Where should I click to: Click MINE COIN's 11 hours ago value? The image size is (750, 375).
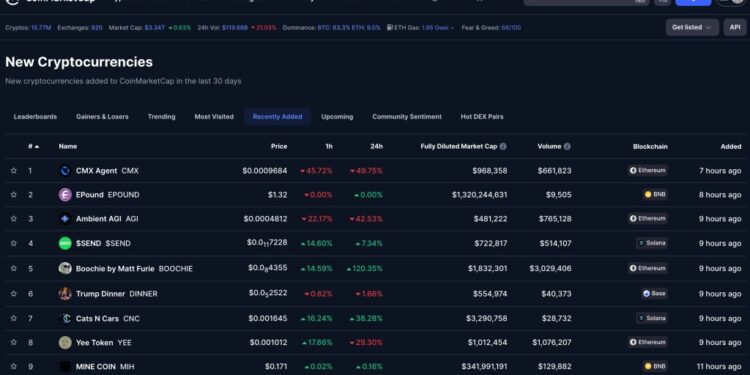tap(720, 366)
